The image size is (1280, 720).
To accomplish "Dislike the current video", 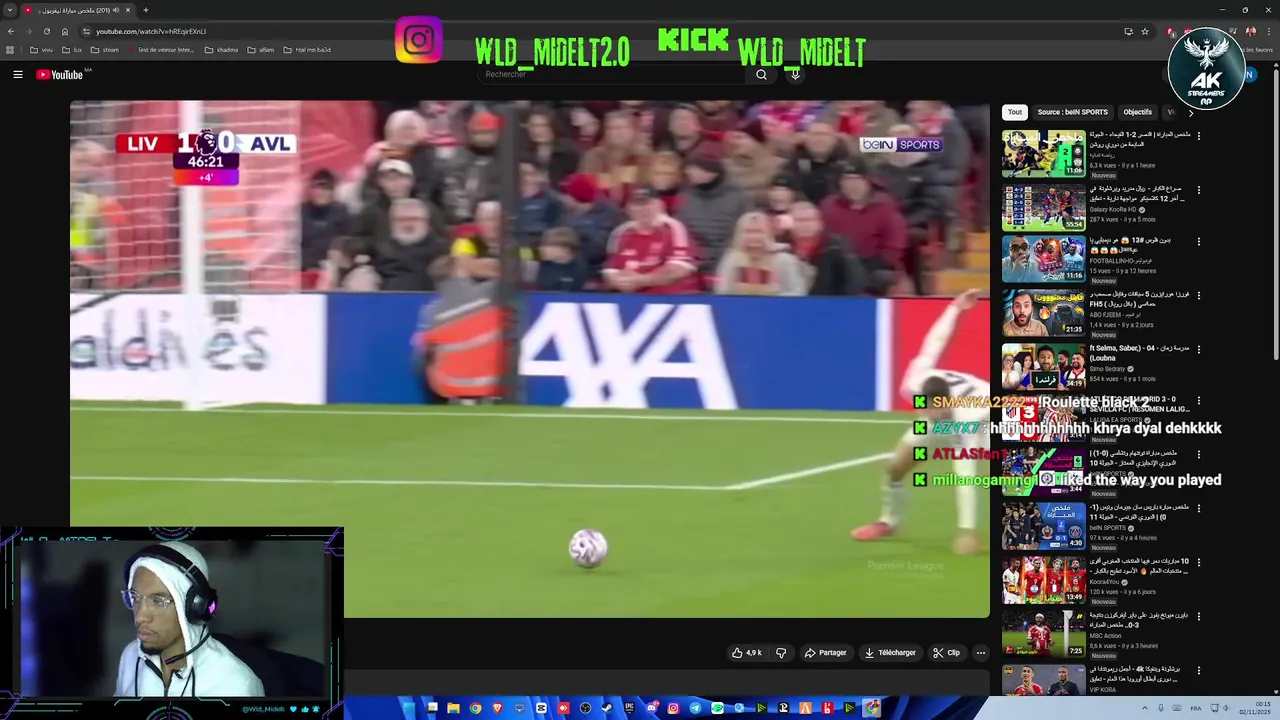I will [x=781, y=653].
